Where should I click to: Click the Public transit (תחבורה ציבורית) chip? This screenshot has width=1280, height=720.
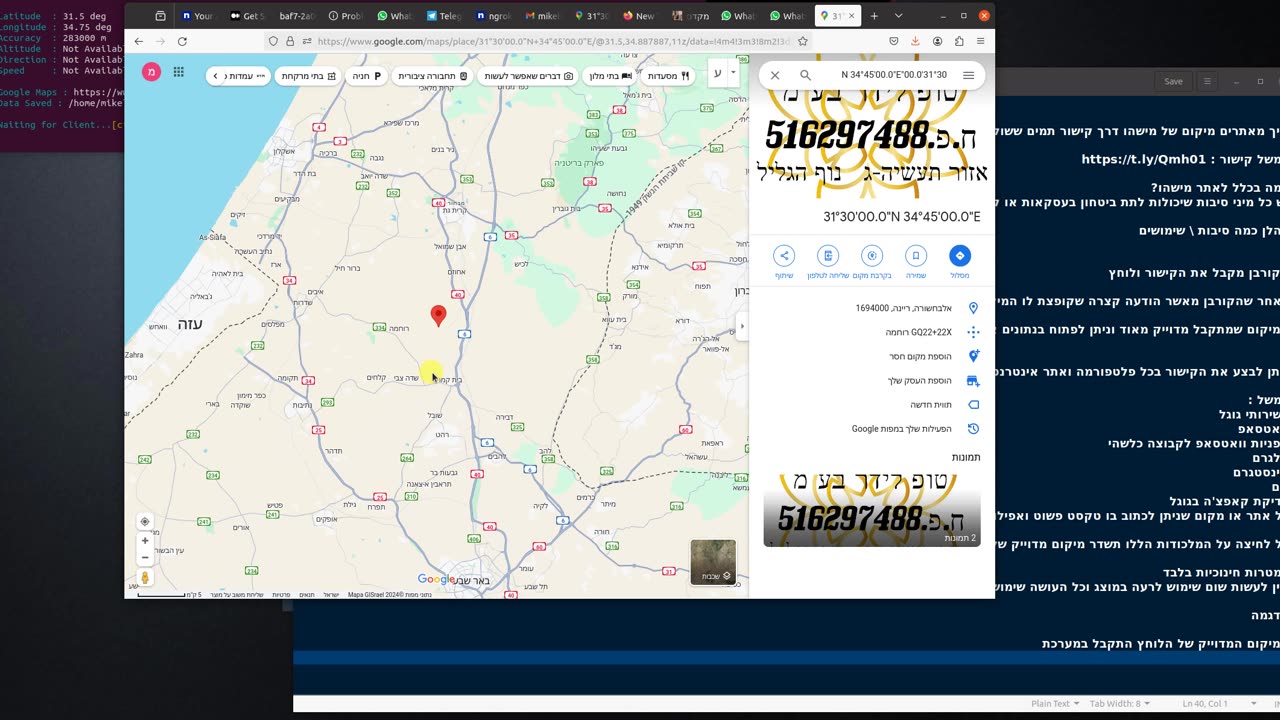coord(432,75)
